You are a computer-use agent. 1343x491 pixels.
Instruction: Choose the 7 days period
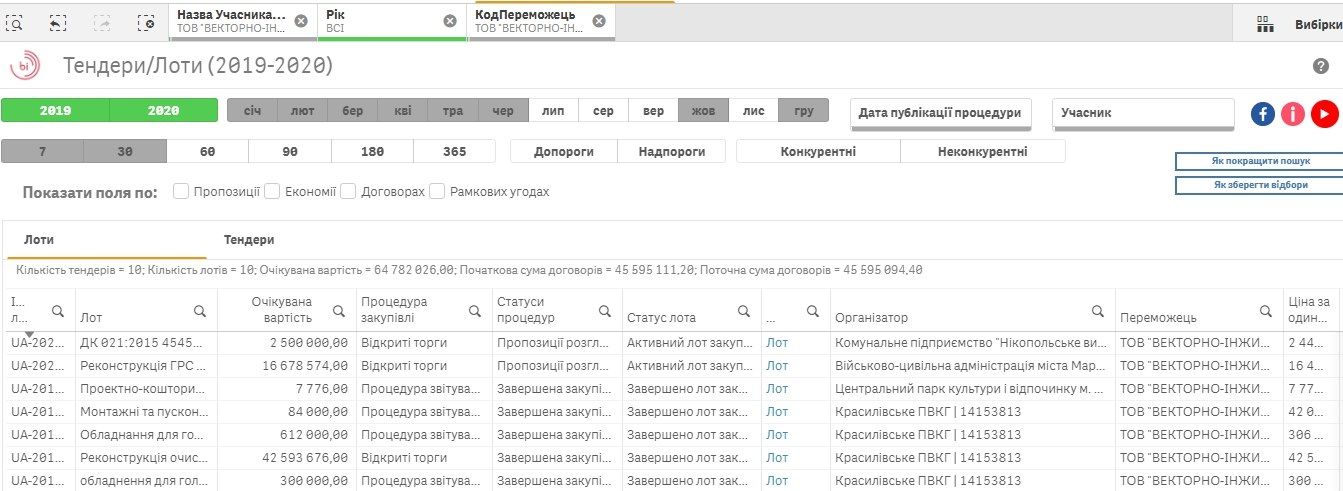click(42, 152)
